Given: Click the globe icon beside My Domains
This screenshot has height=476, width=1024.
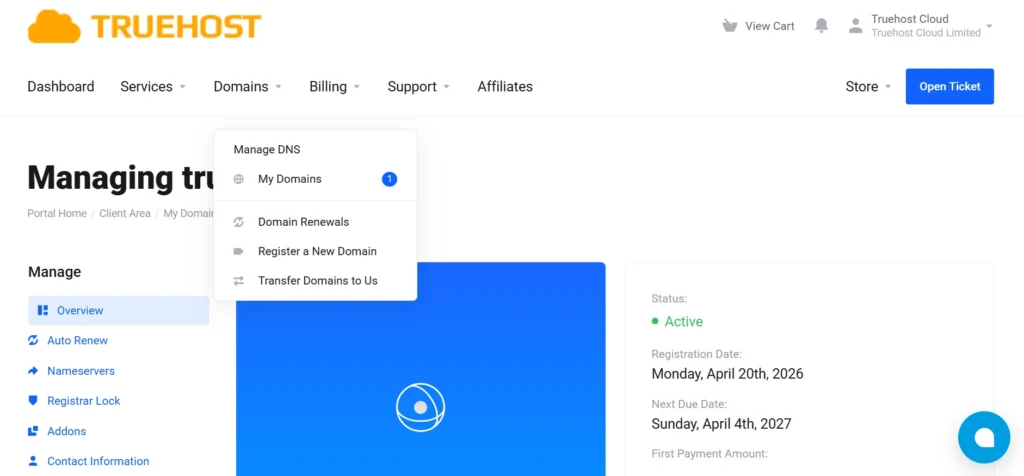Looking at the screenshot, I should click(238, 179).
